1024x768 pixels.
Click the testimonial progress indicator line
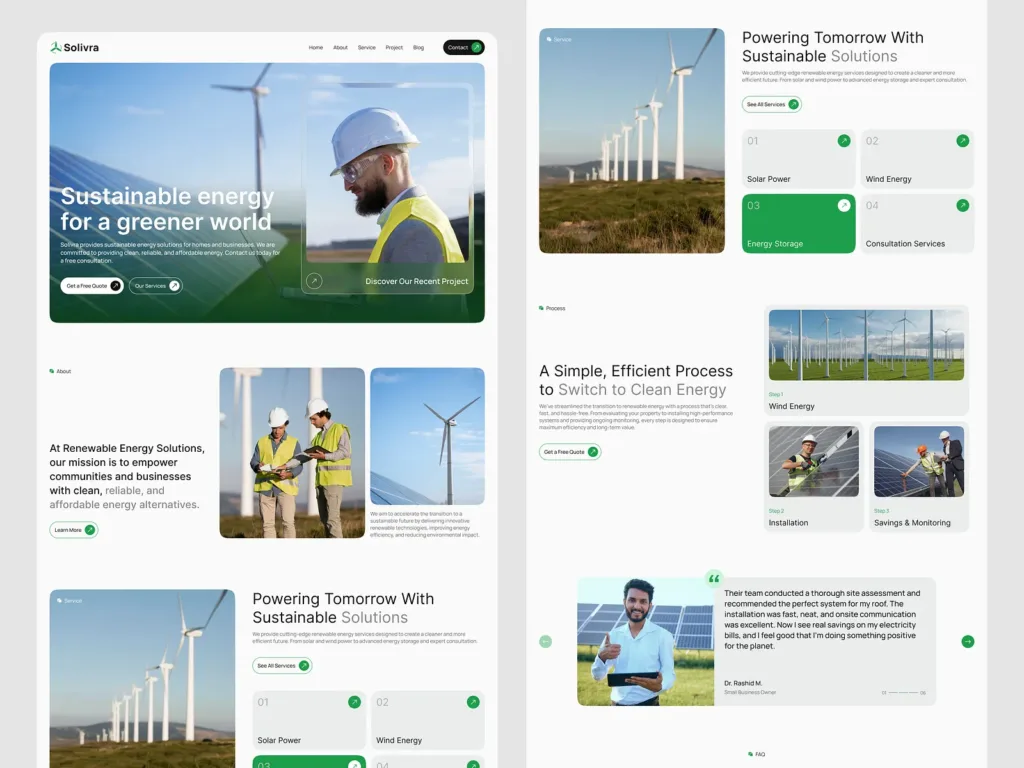[x=904, y=693]
